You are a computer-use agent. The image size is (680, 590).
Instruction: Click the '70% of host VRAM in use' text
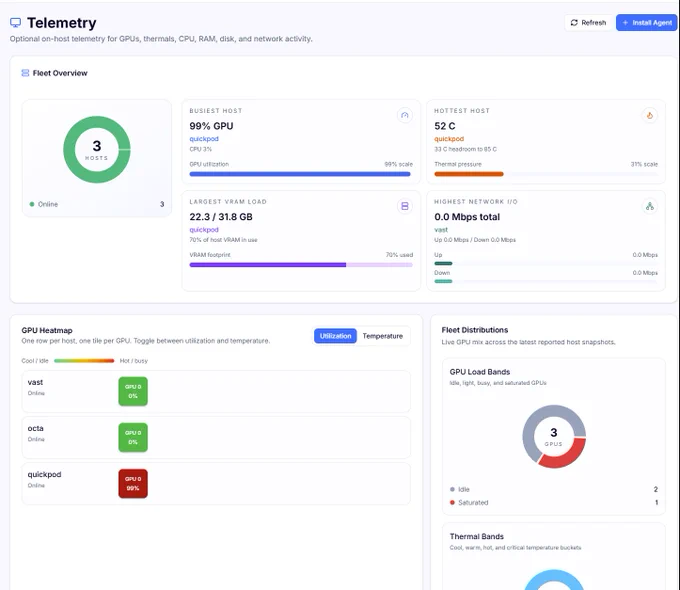coord(223,239)
